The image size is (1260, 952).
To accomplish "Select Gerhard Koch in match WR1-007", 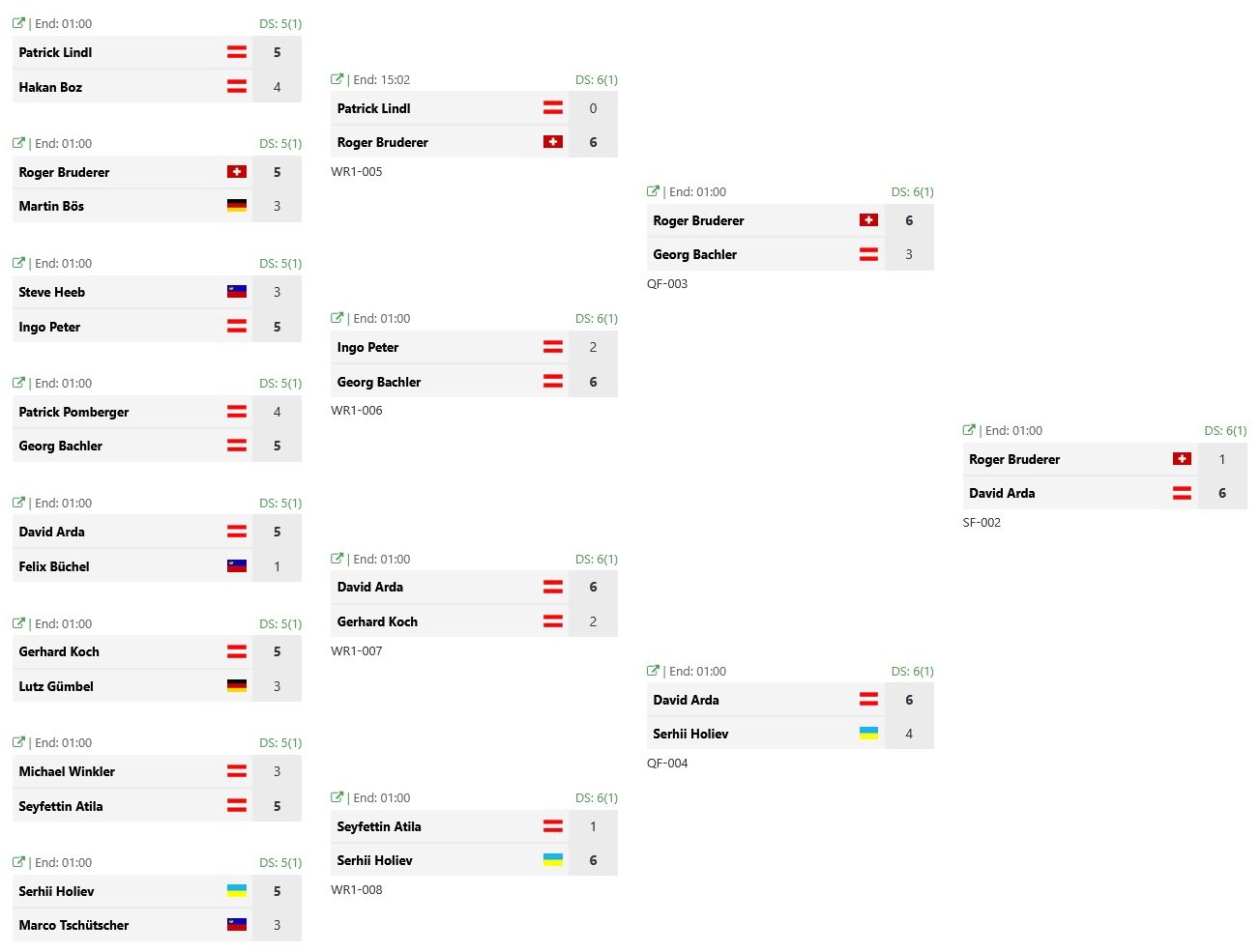I will point(377,621).
